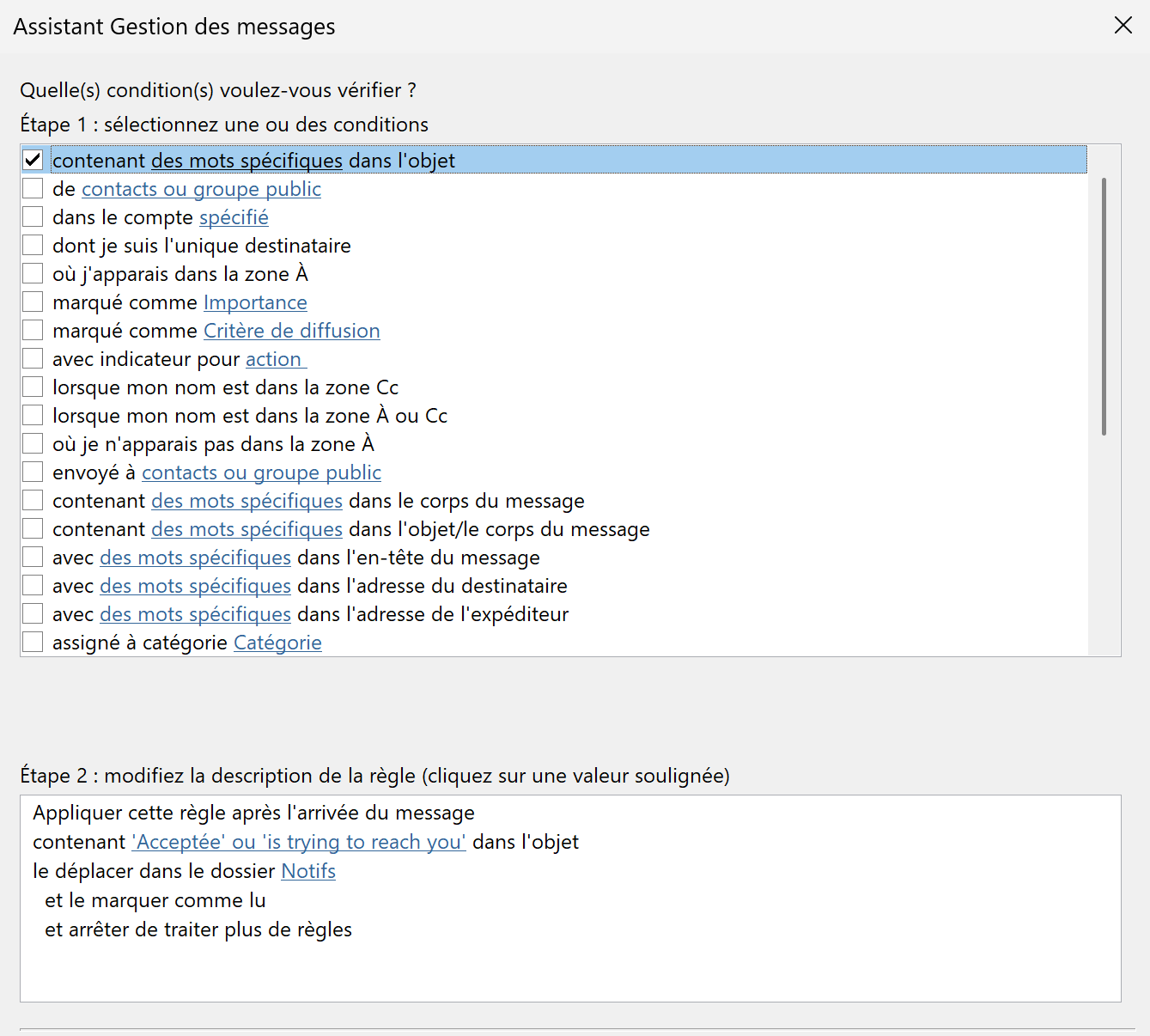
Task: Click "des mots spécifiques" link in "adresse de l'expéditeur" row
Action: coord(195,614)
